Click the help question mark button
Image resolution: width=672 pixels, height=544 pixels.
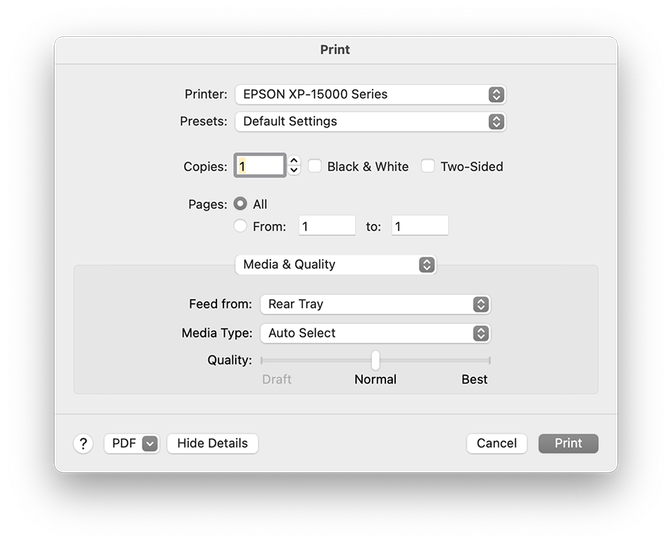[x=84, y=443]
